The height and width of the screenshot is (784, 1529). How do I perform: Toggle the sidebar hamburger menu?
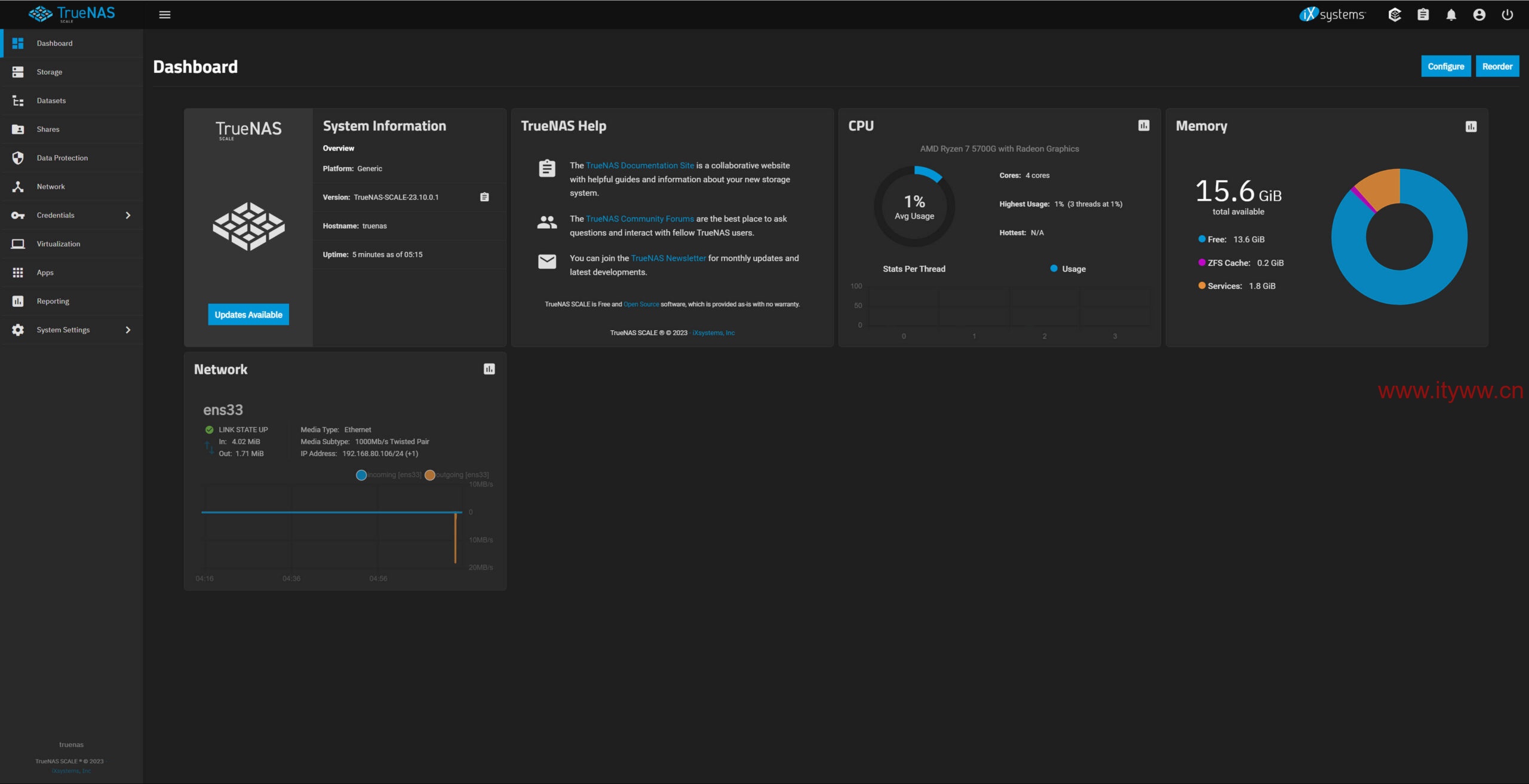coord(165,14)
